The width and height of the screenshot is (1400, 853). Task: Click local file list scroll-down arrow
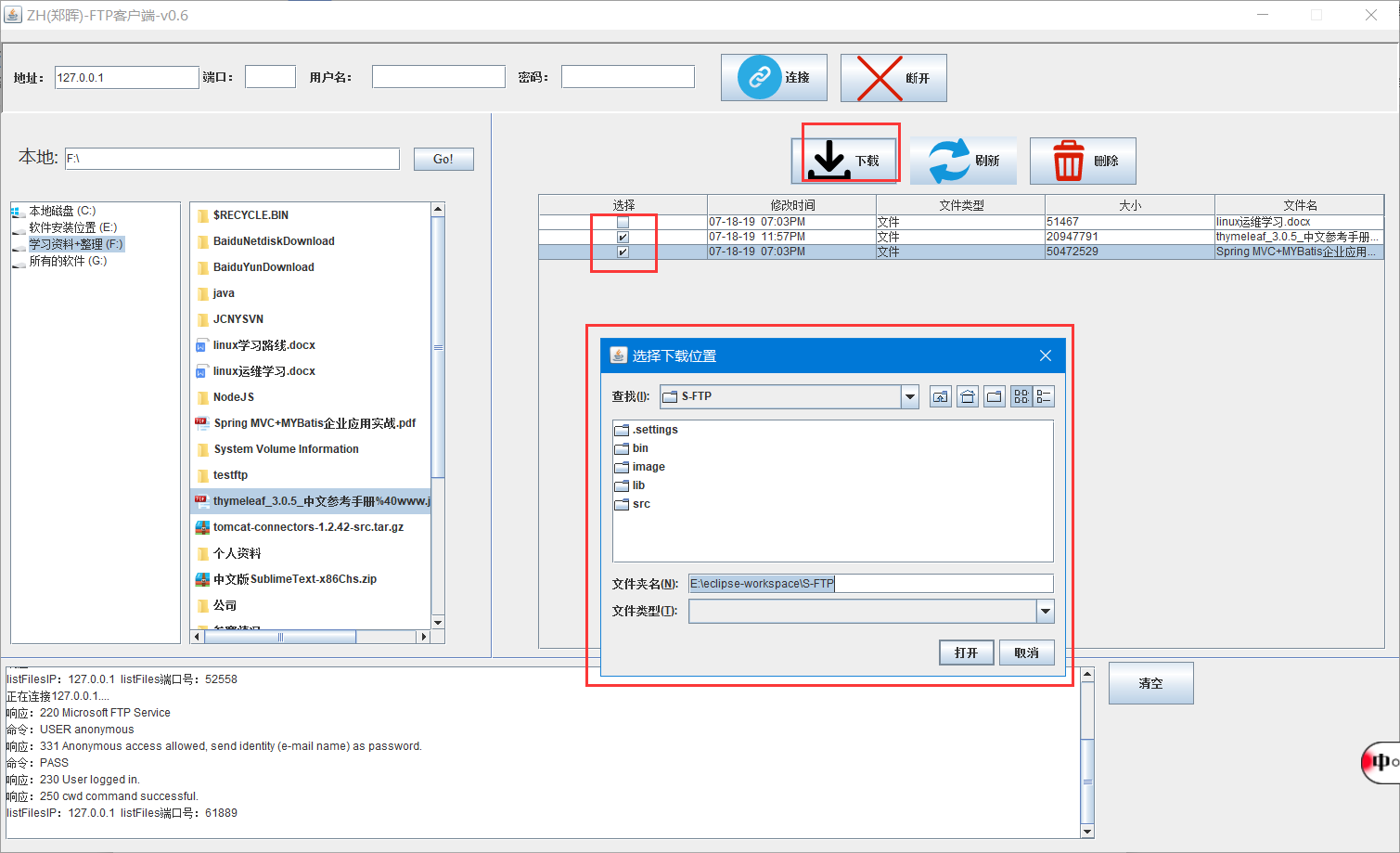[x=438, y=622]
